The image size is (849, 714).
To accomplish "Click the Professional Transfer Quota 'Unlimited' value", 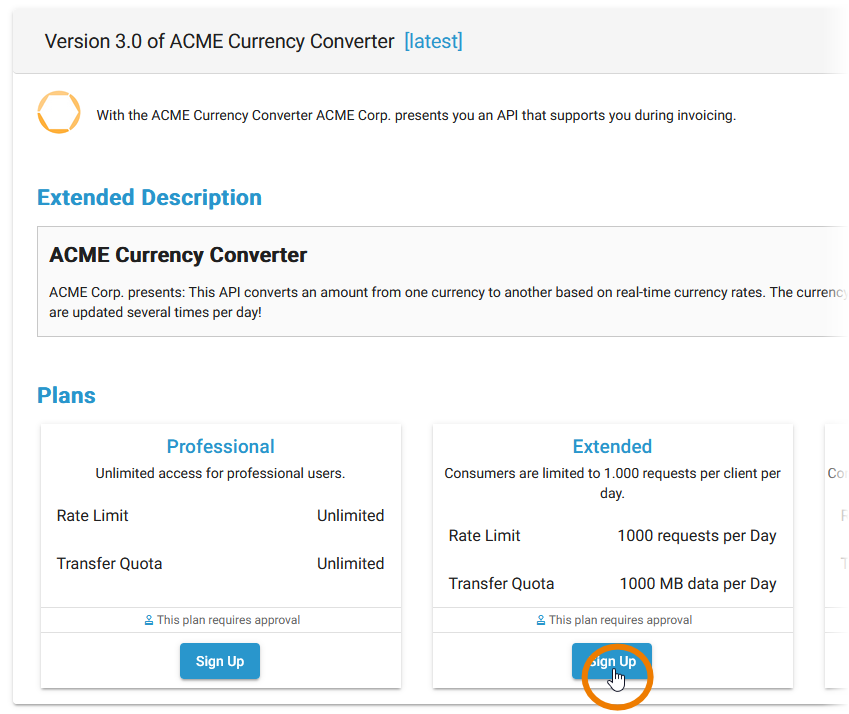I will (350, 564).
